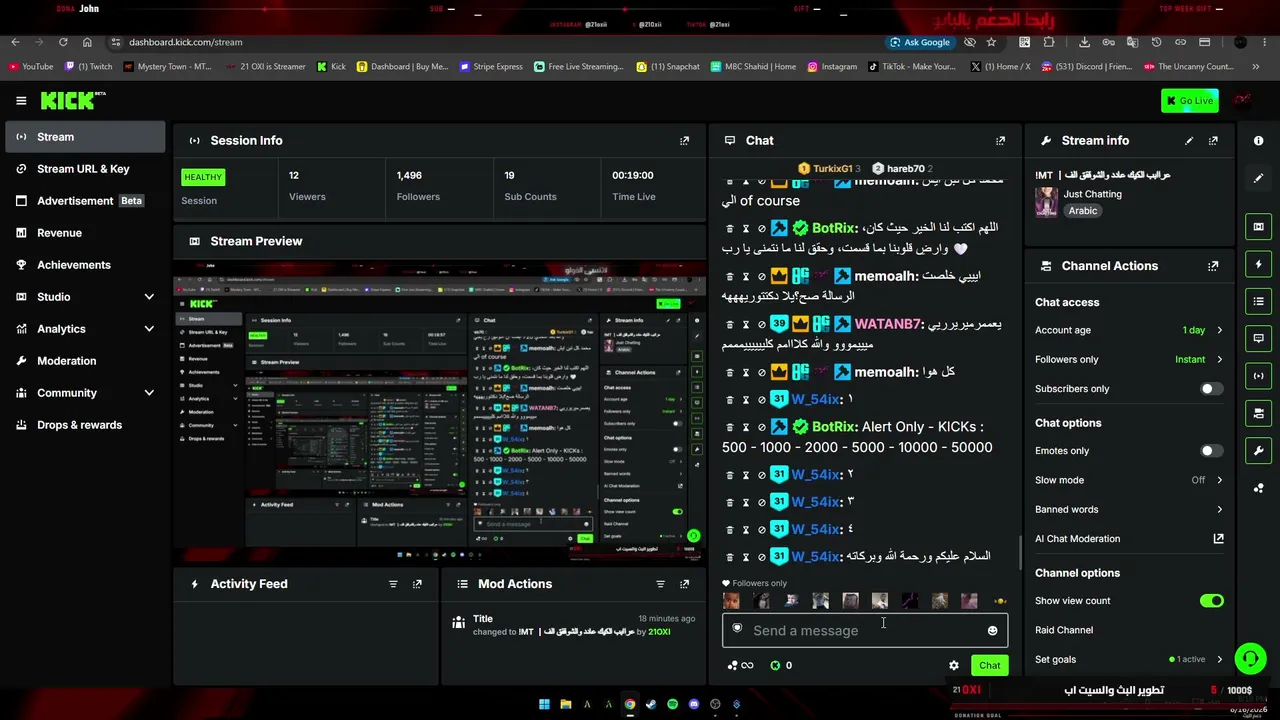The width and height of the screenshot is (1280, 720).
Task: Go to Revenue page
Action: [x=85, y=233]
